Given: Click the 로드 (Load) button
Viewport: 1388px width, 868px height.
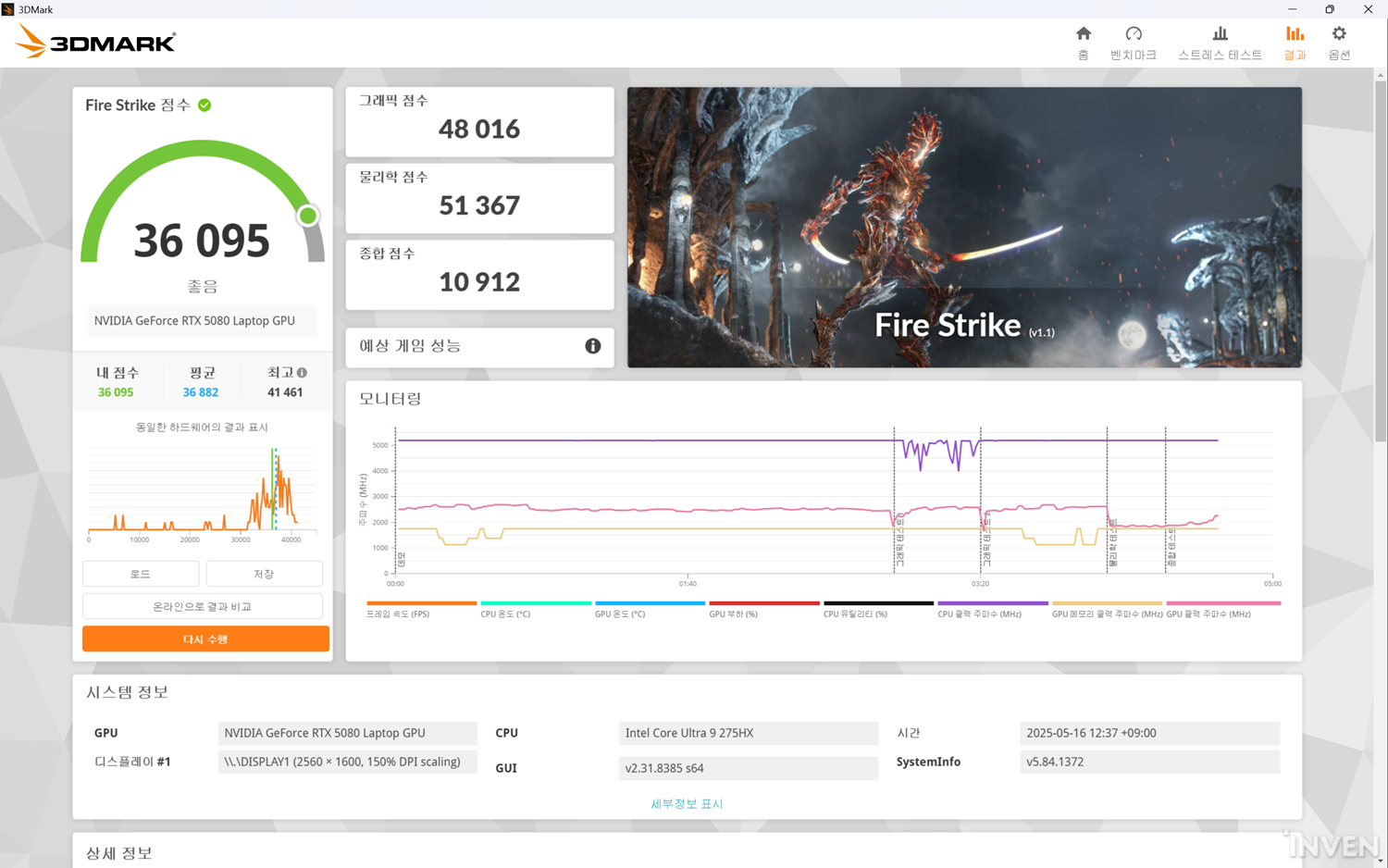Looking at the screenshot, I should [x=141, y=574].
